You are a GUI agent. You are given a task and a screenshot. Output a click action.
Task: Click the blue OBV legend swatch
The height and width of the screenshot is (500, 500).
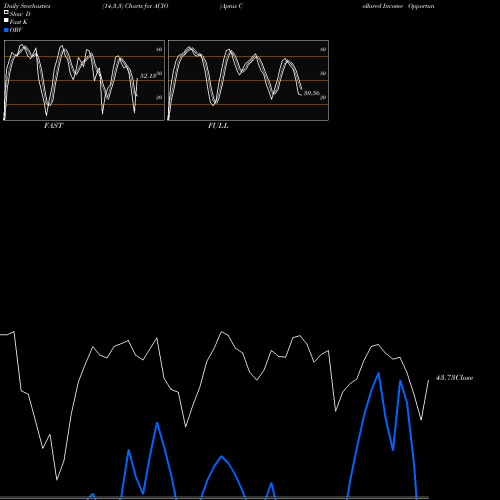6,30
